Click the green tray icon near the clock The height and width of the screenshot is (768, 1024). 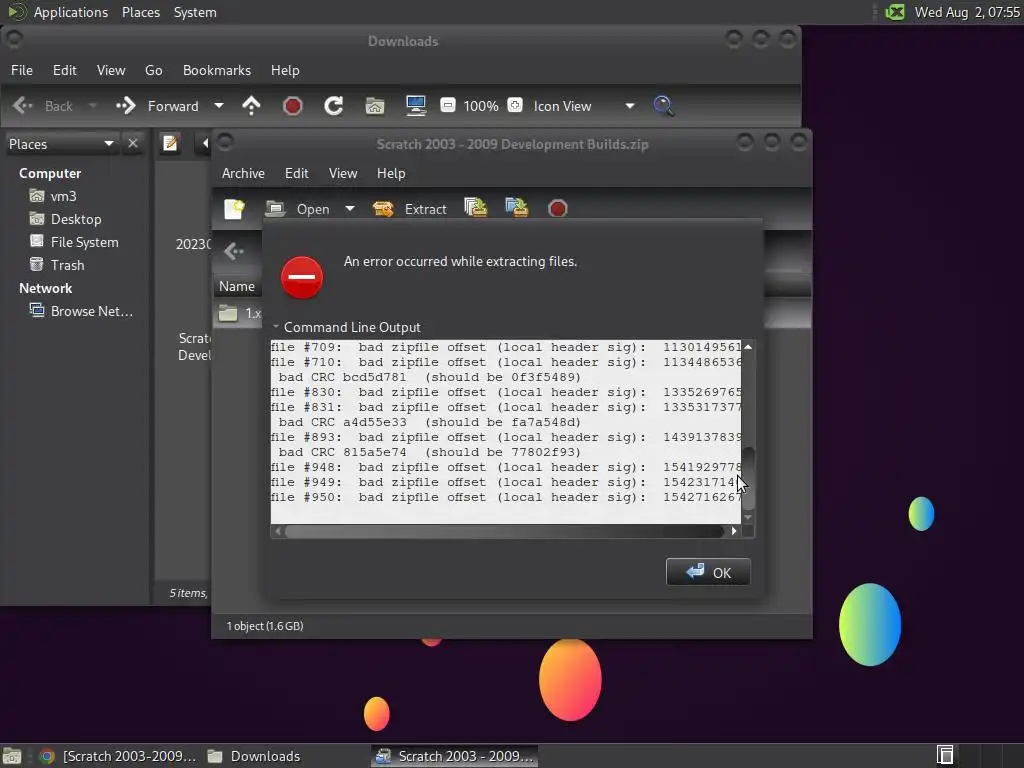[895, 12]
